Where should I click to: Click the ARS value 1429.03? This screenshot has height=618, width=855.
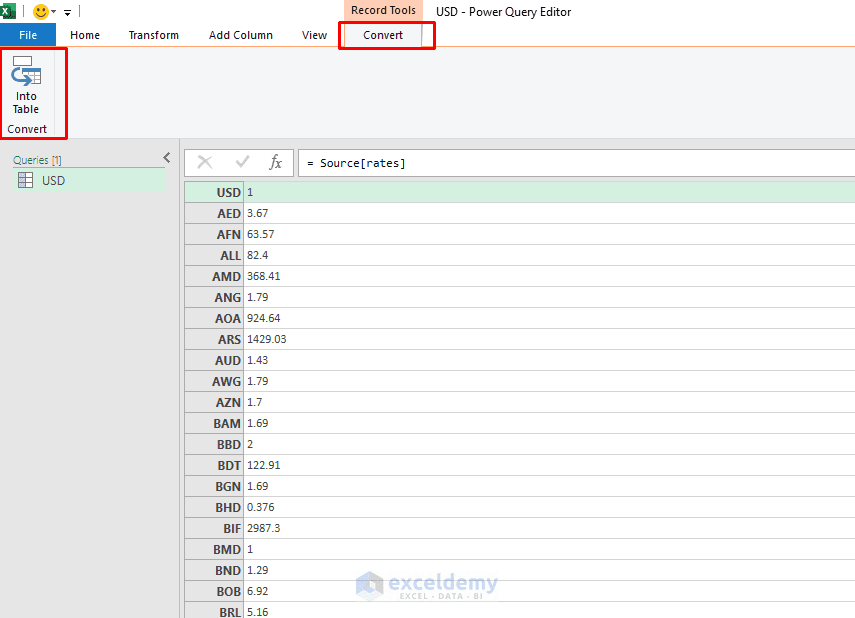tap(267, 339)
